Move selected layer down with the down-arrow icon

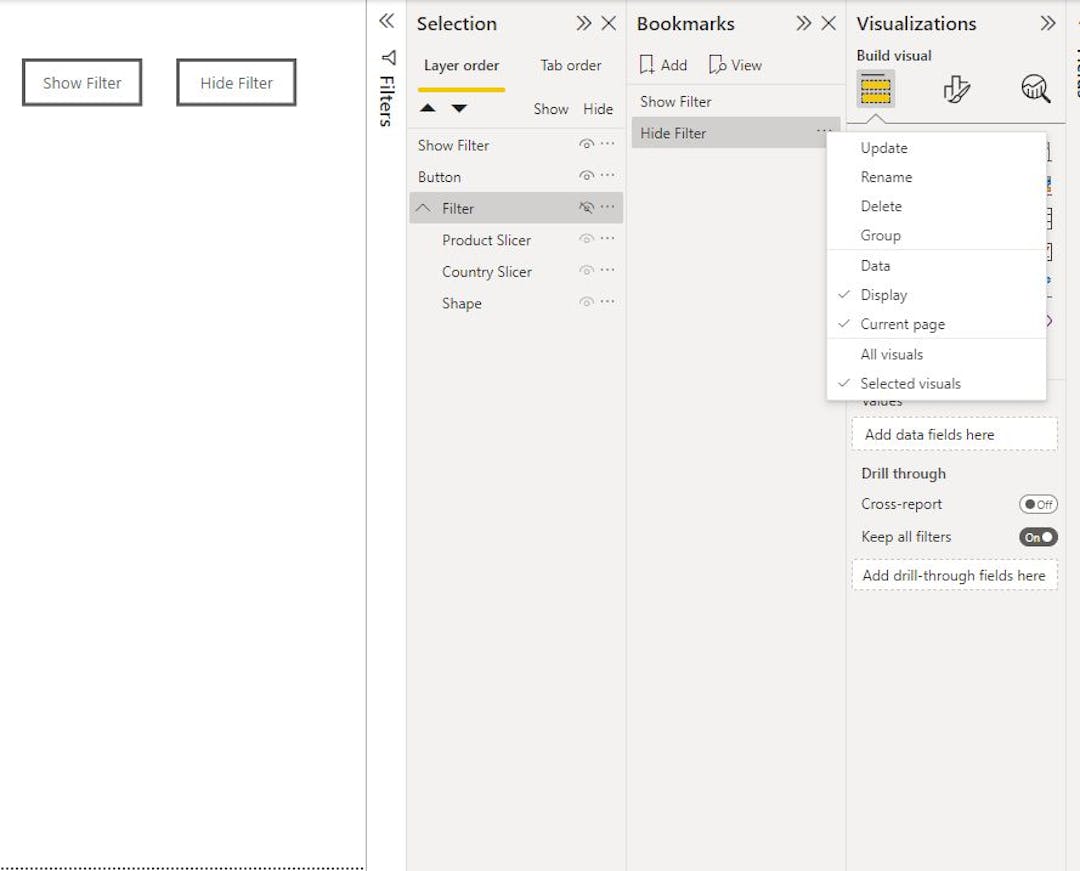tap(457, 109)
